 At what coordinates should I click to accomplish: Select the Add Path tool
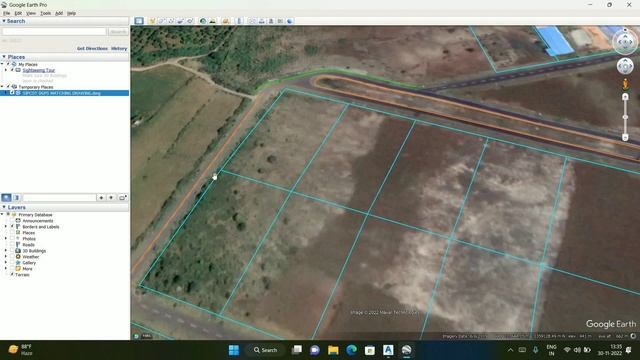point(171,21)
